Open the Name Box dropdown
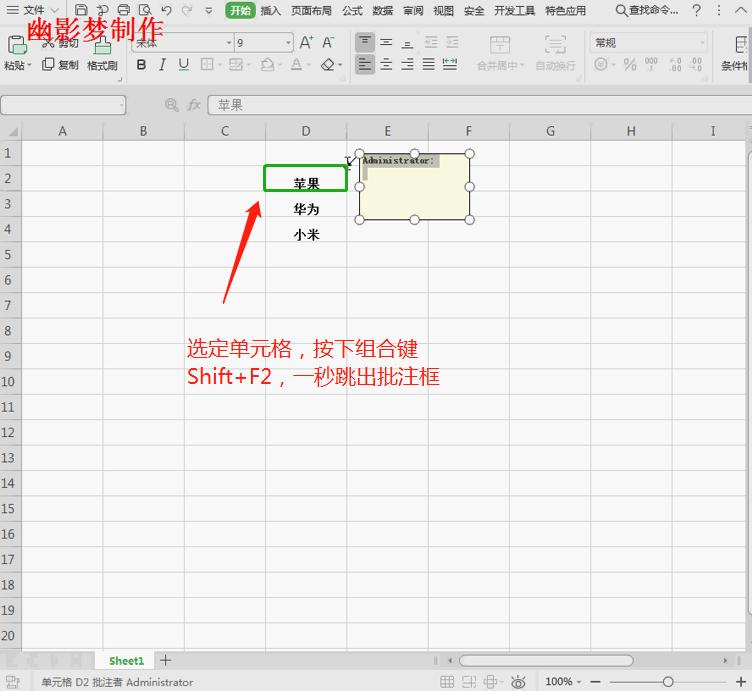The image size is (752, 691). (x=121, y=105)
